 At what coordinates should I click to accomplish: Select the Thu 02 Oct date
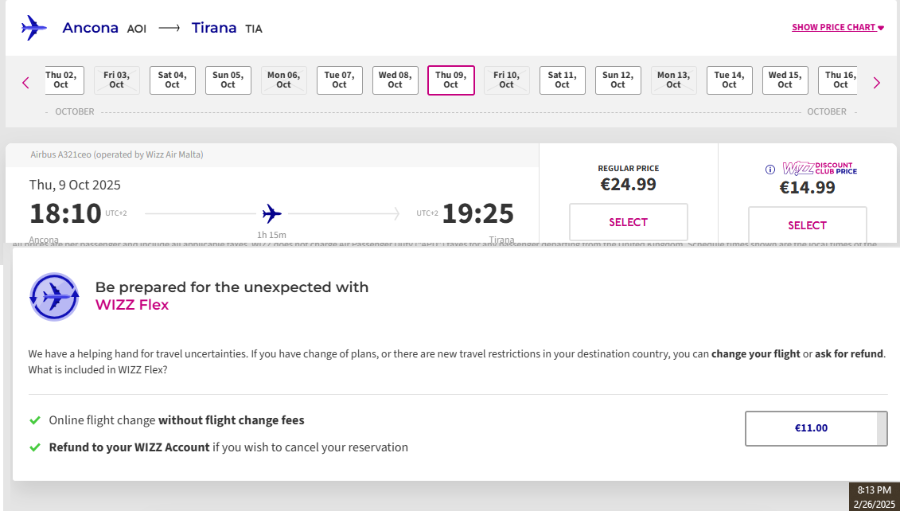click(64, 80)
